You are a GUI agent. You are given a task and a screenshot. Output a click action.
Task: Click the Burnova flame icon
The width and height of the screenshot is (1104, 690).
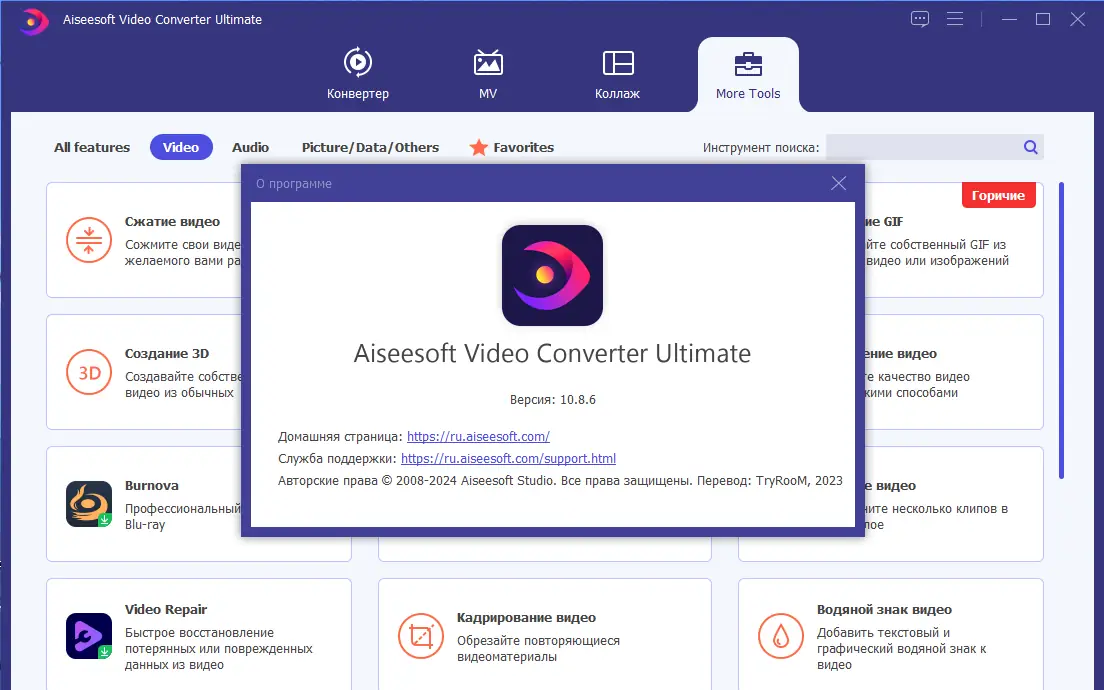point(89,503)
